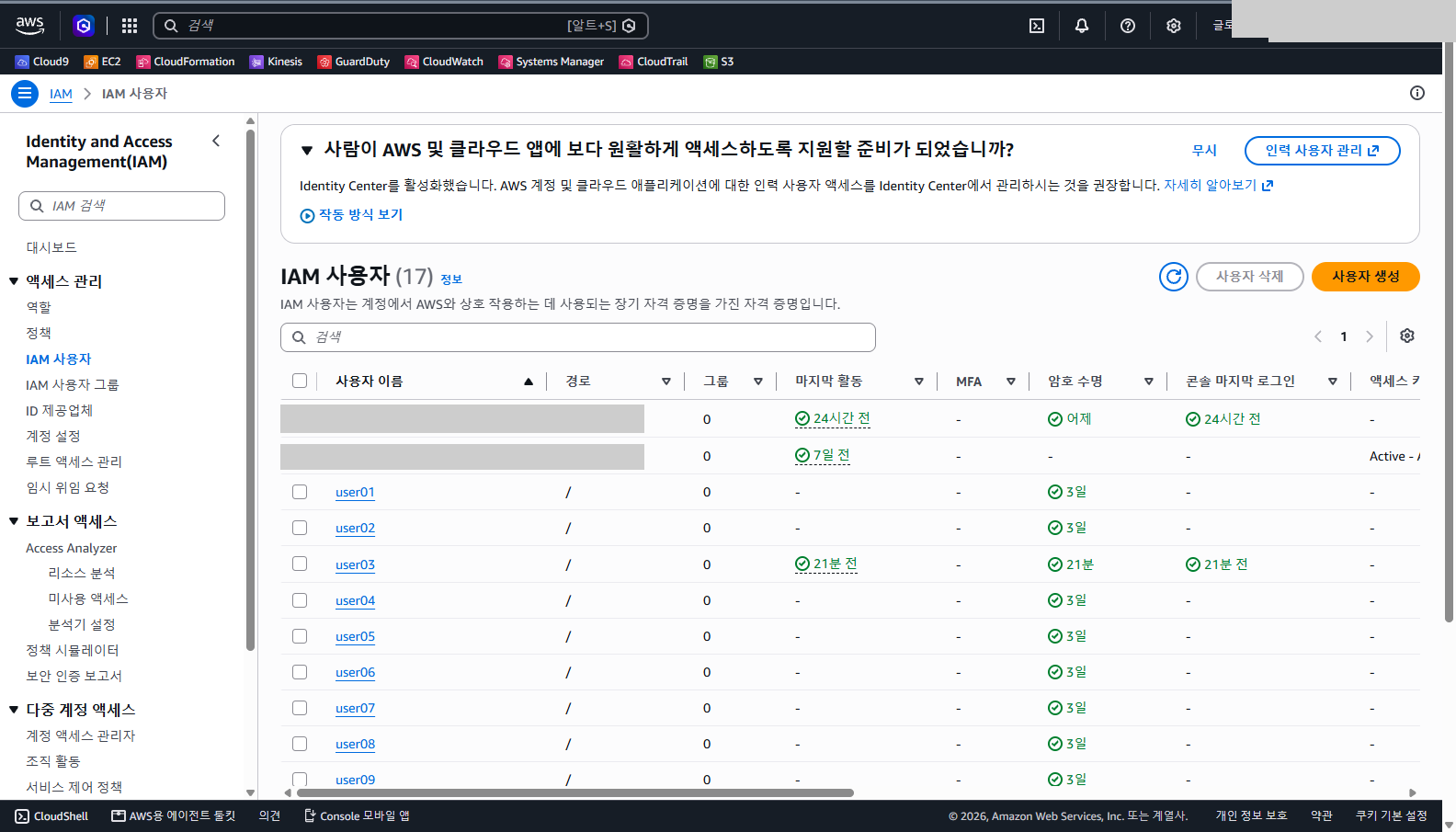Image resolution: width=1456 pixels, height=832 pixels.
Task: Select the checkbox for user07
Action: (300, 708)
